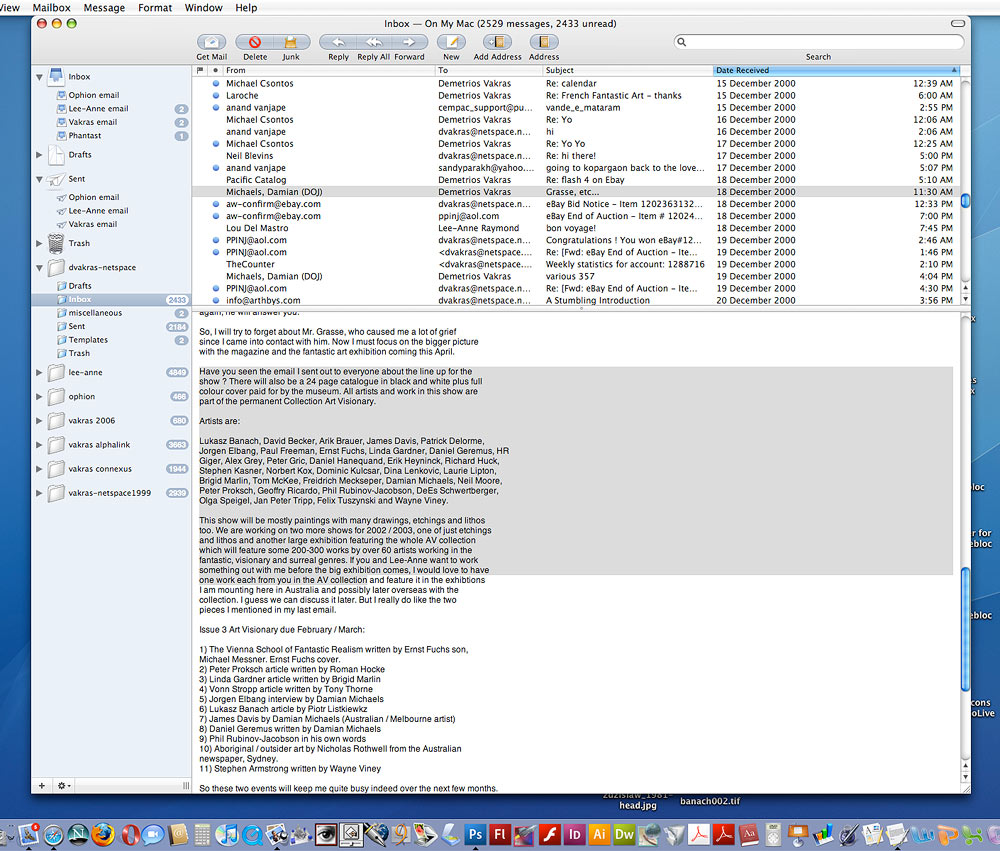
Task: Open the Address book toolbar icon
Action: (544, 42)
